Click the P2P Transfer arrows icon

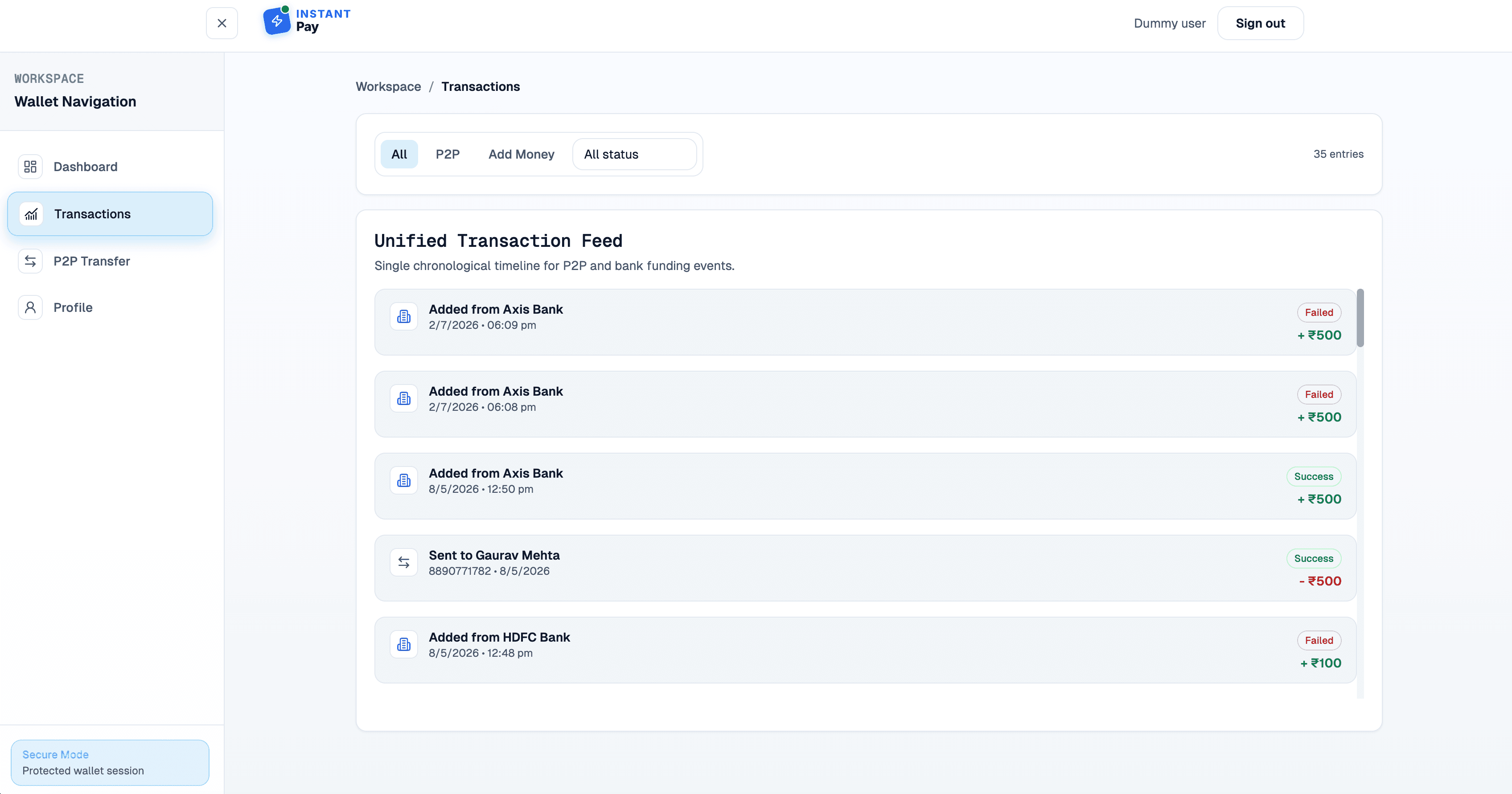point(30,261)
